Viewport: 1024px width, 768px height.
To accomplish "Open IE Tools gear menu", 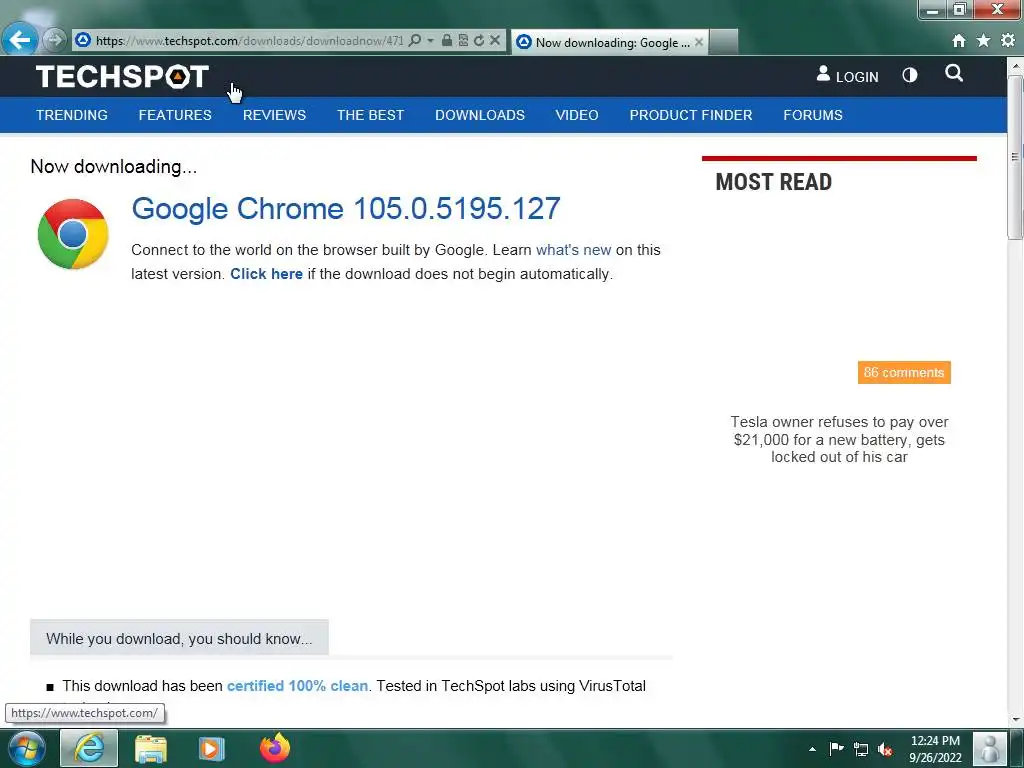I will click(1008, 40).
